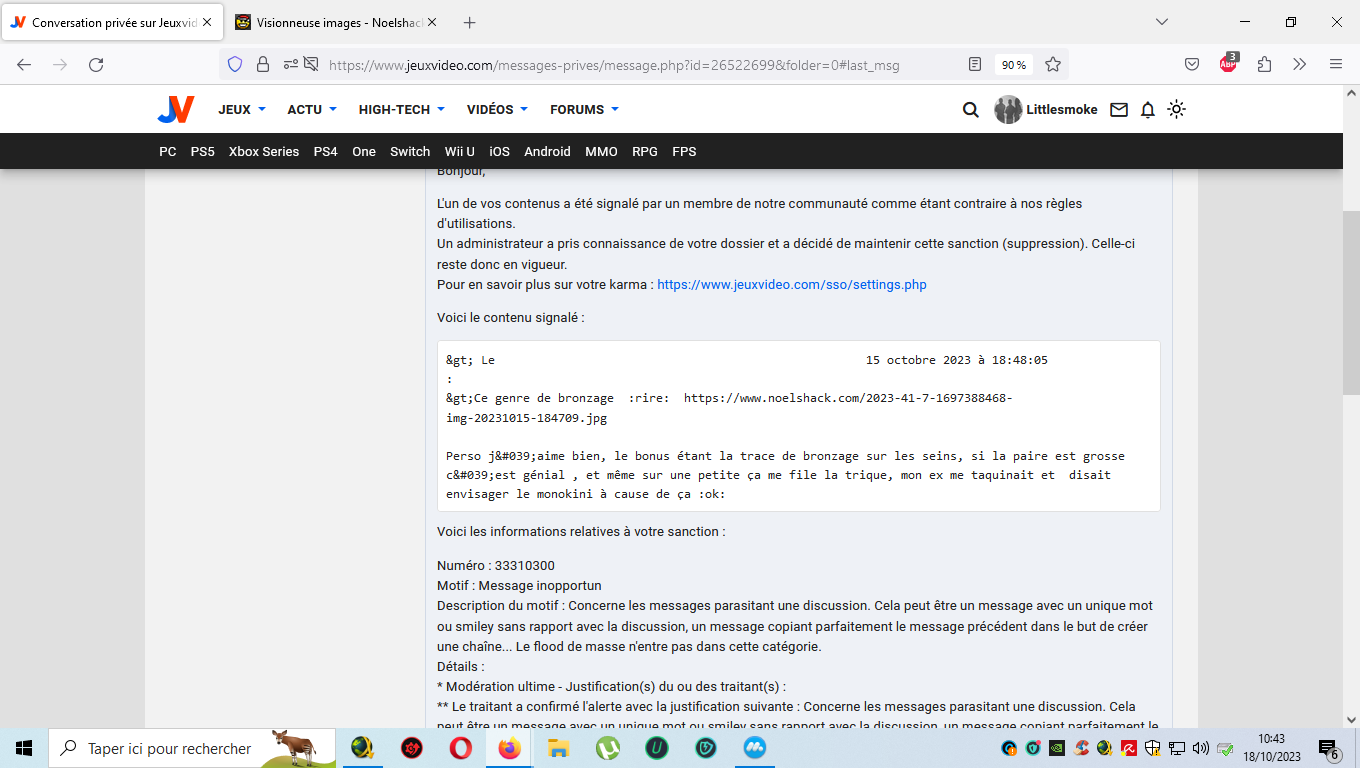Open private messages envelope icon

click(1119, 110)
